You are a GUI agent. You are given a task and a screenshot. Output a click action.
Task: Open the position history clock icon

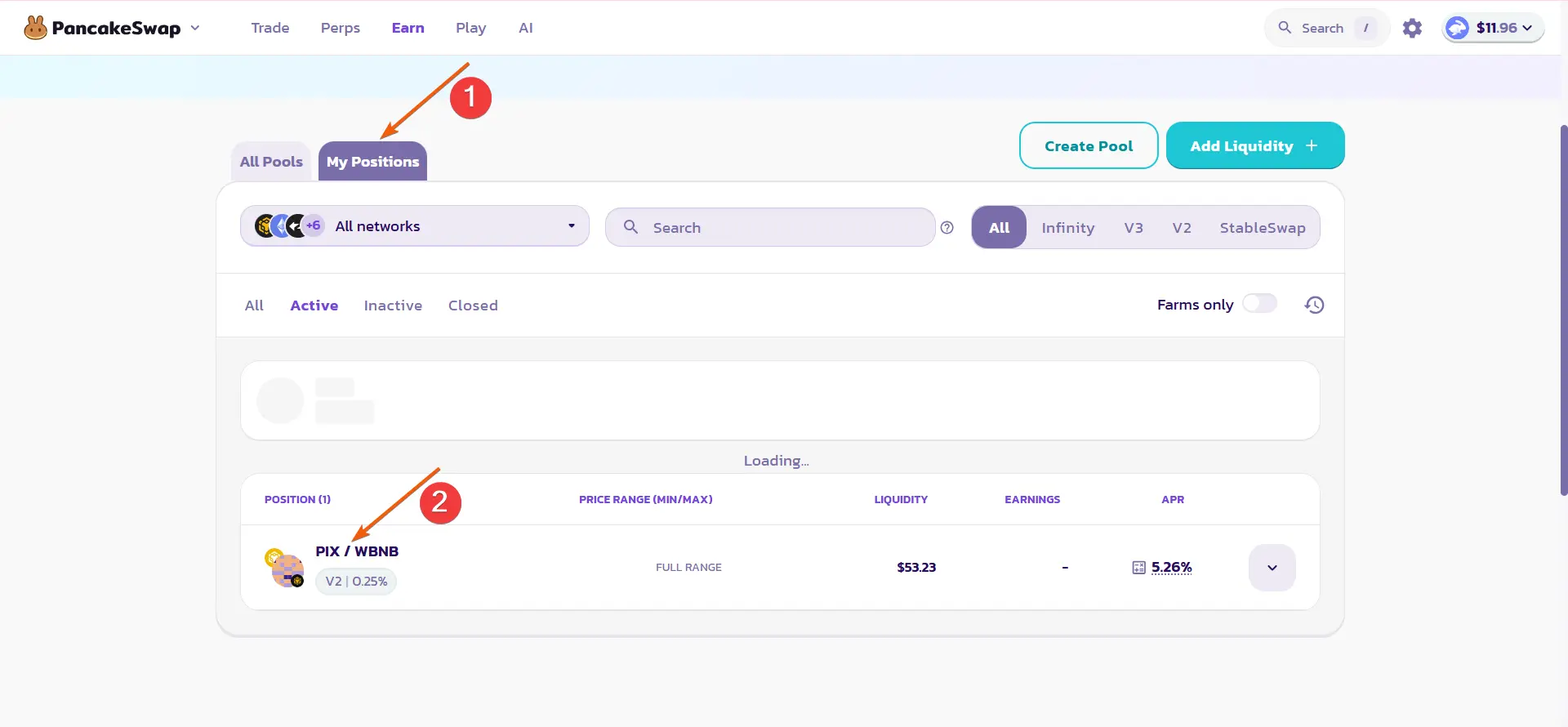1314,305
